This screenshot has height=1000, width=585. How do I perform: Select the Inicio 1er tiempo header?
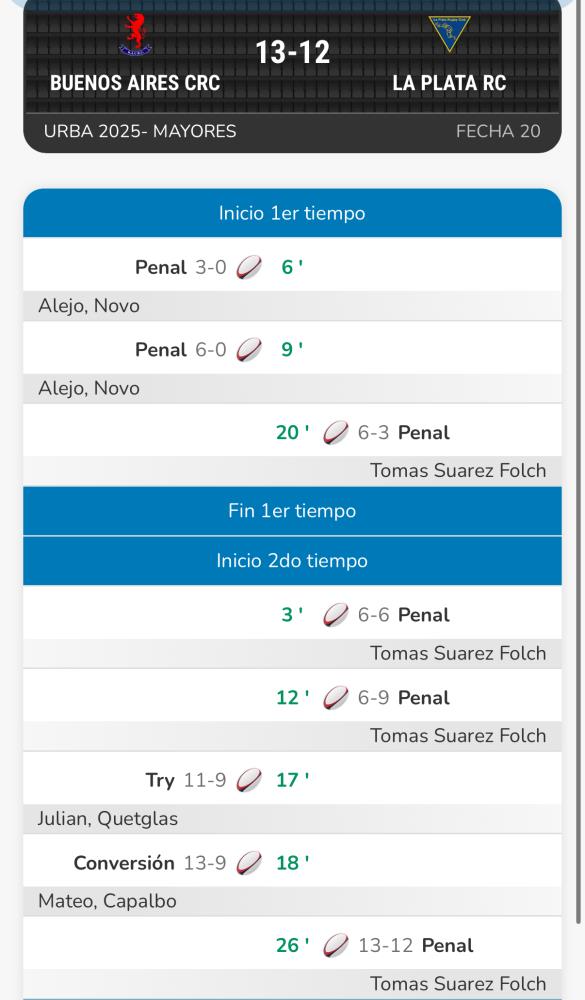pos(292,213)
